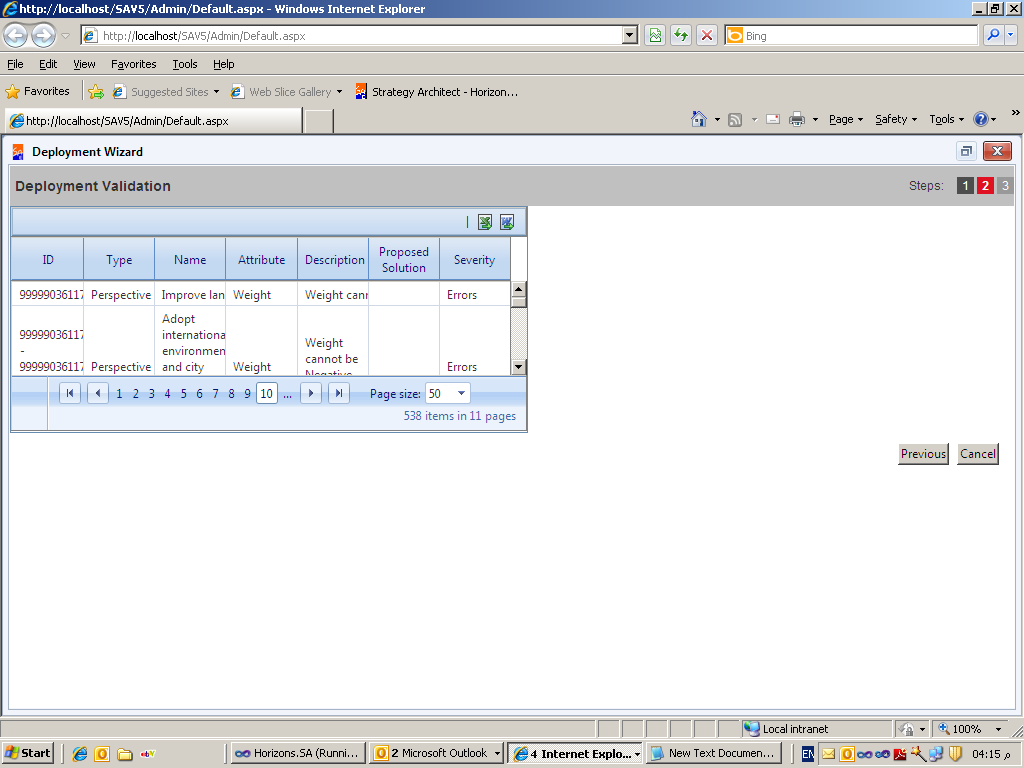1024x768 pixels.
Task: Open the Help menu
Action: 223,64
